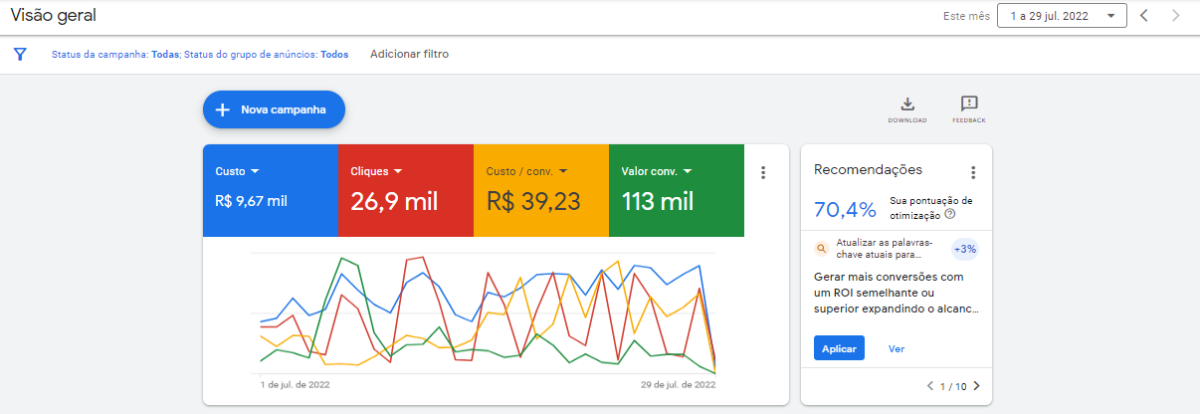The width and height of the screenshot is (1200, 414).
Task: Click the optimization score help icon
Action: pyautogui.click(x=949, y=214)
